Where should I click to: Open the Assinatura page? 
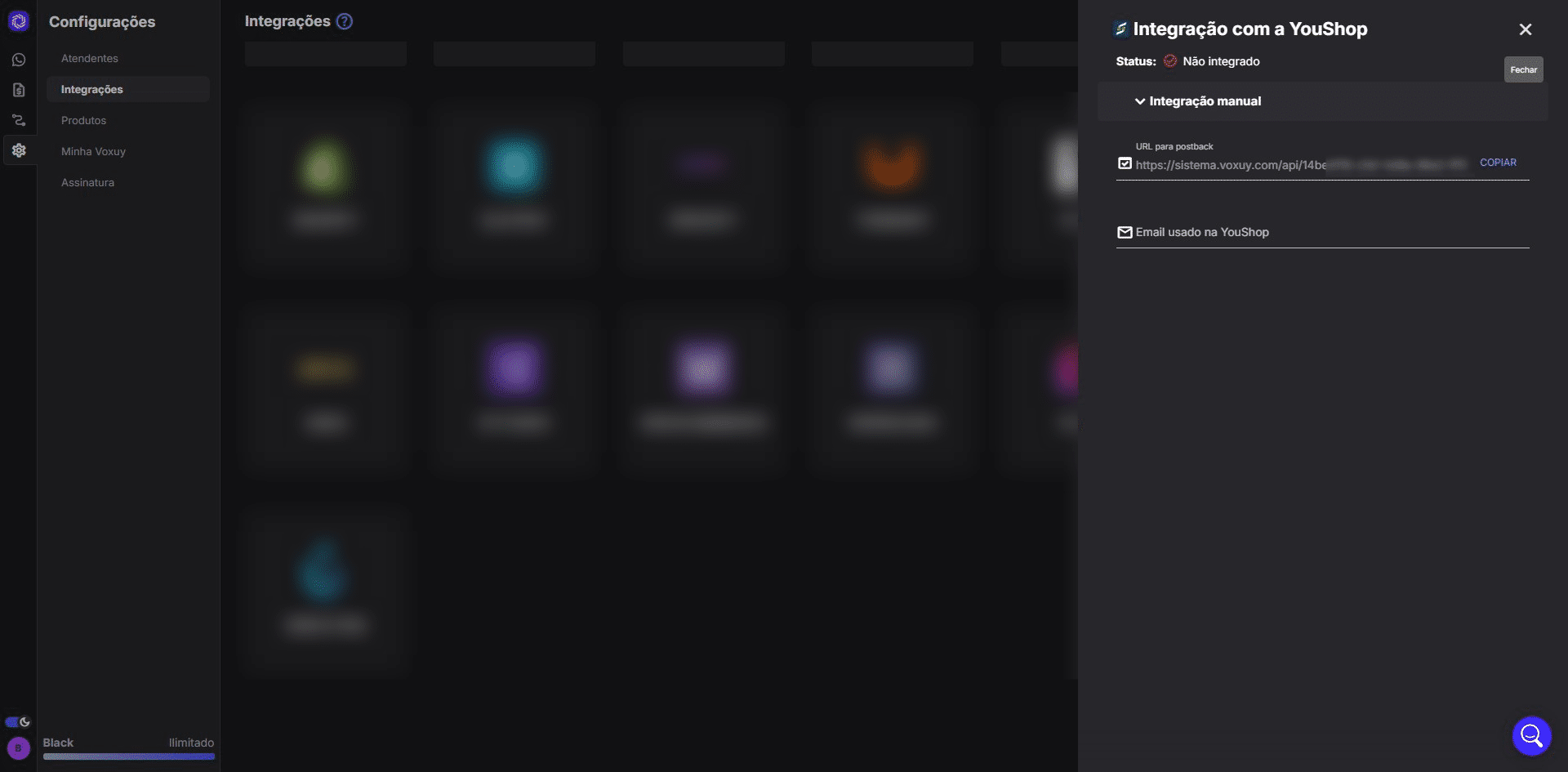pos(88,182)
